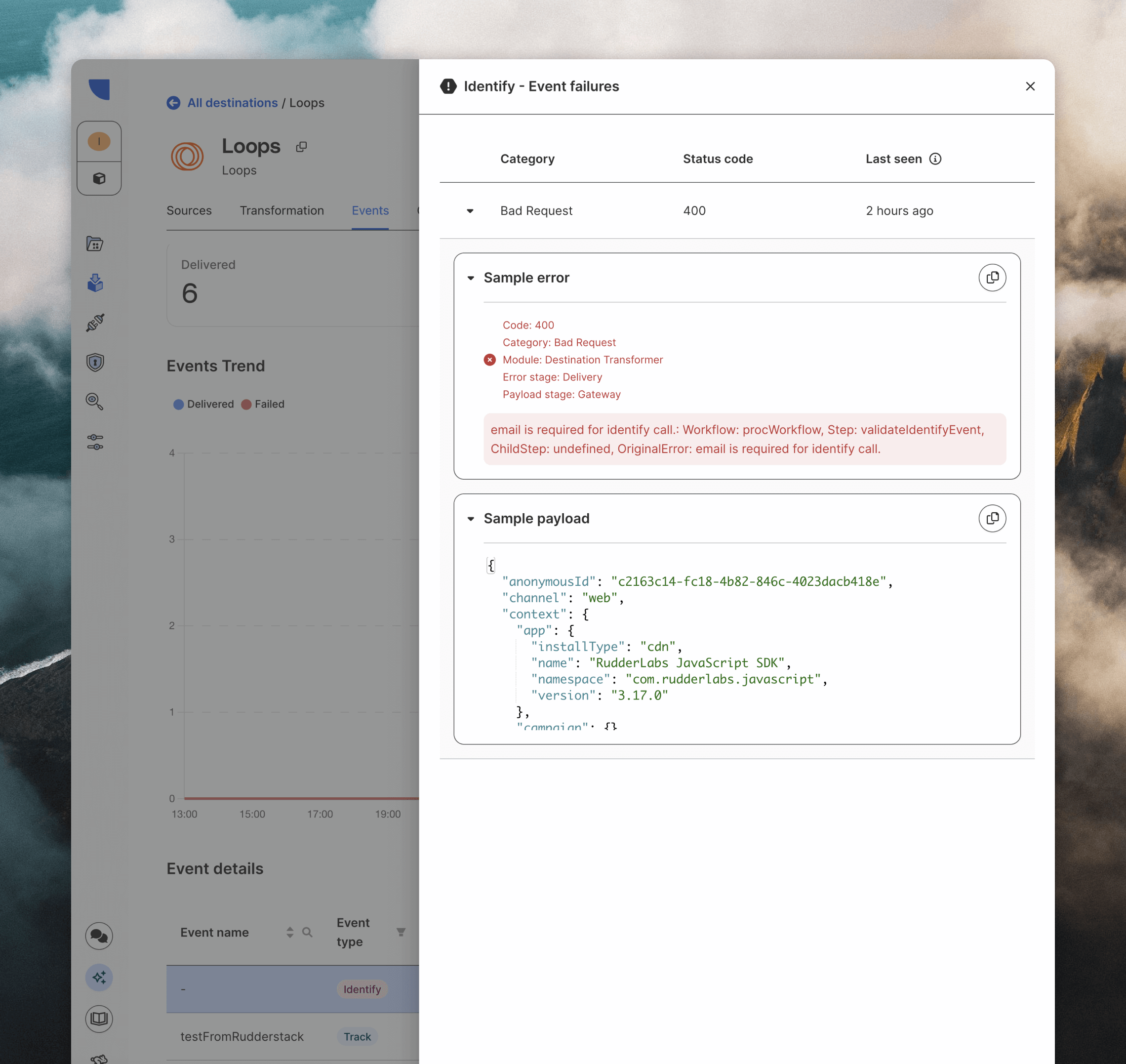Click the anonymousId value in payload
Screen dimensions: 1126x1064
coord(748,581)
